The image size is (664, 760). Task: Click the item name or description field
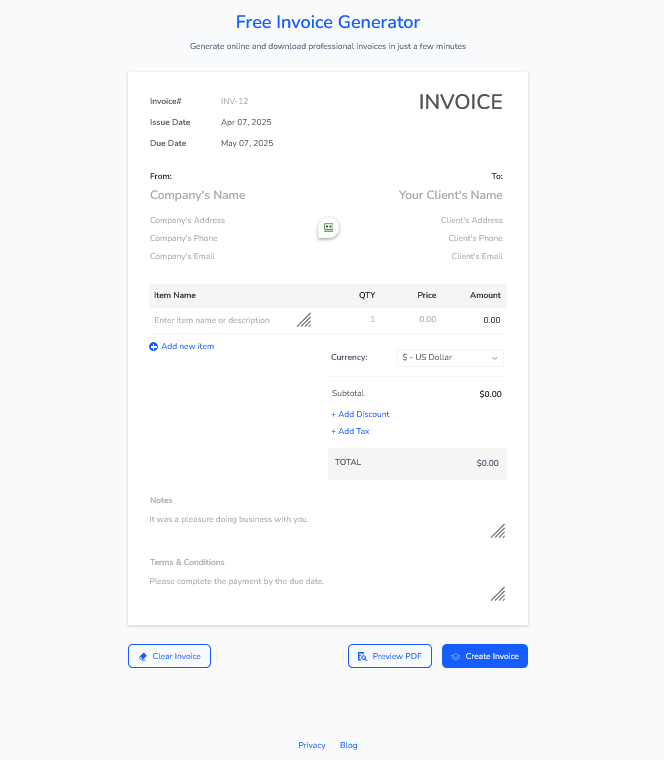pos(230,320)
